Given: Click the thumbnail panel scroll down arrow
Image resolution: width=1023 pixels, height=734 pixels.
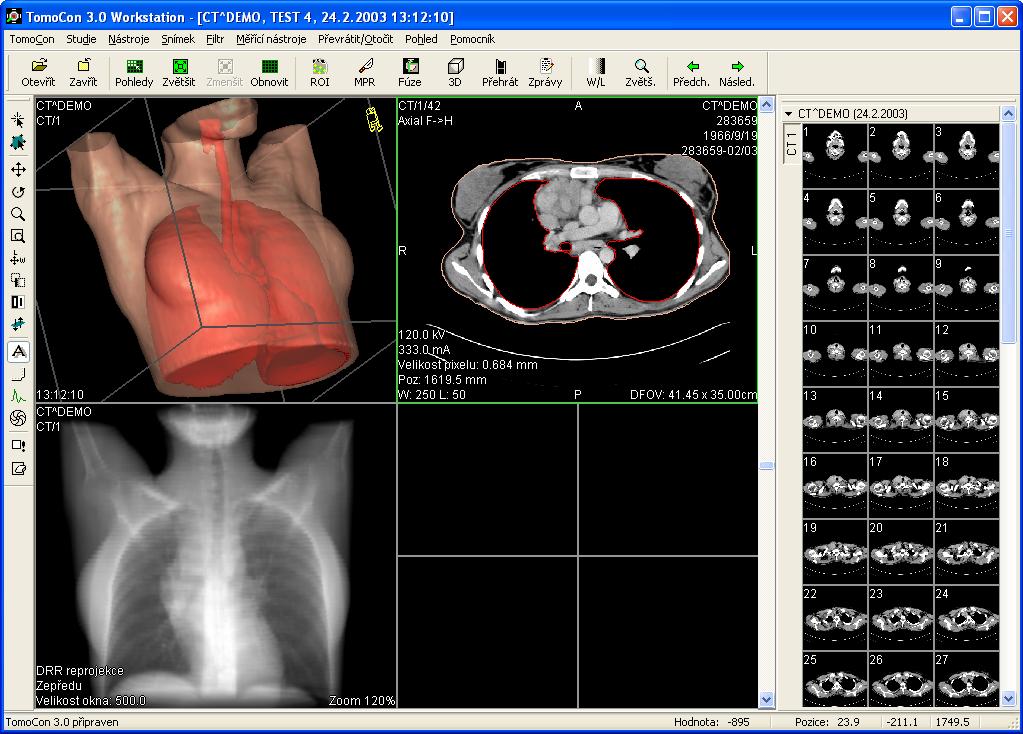Looking at the screenshot, I should [1008, 699].
